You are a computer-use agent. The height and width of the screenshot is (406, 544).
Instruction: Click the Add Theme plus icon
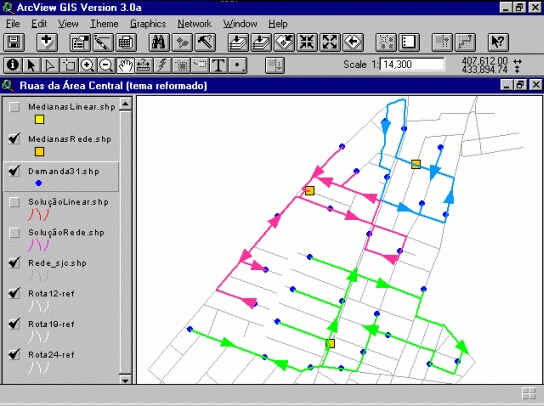click(x=47, y=42)
